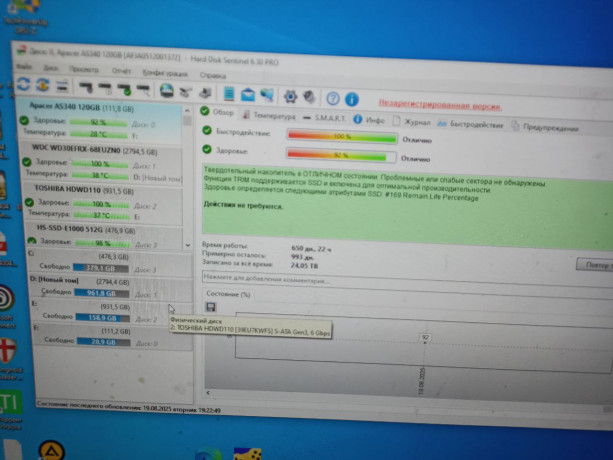Switch to the Обзор tab
613x460 pixels.
(x=217, y=112)
